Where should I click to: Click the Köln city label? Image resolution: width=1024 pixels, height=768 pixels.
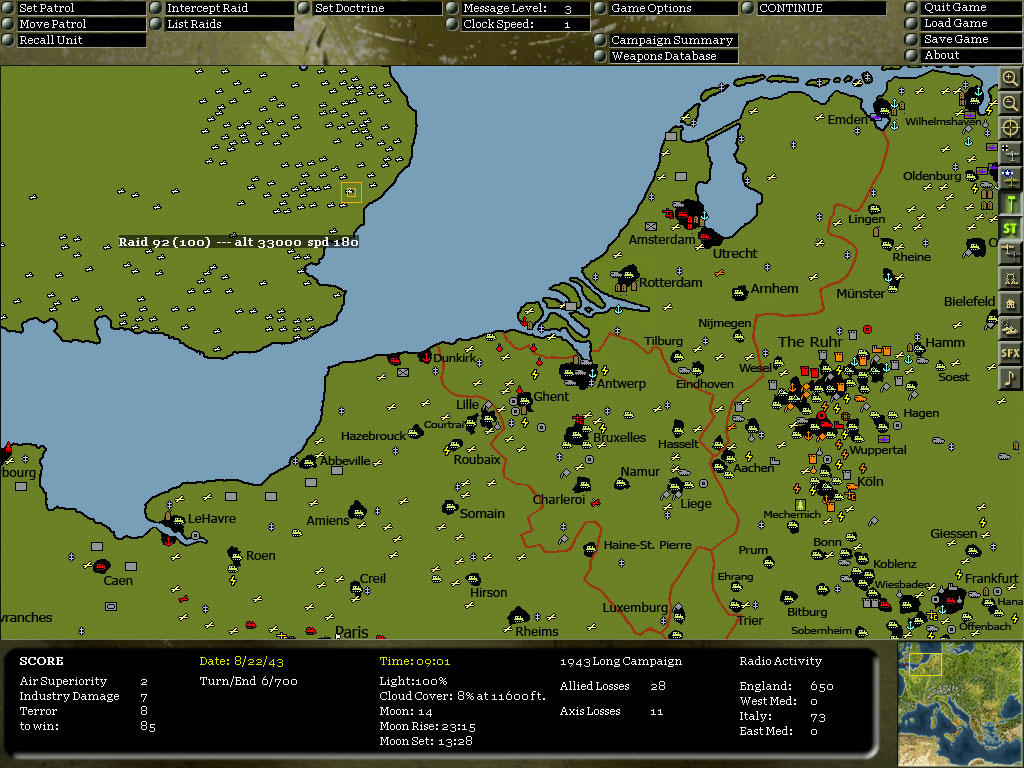pyautogui.click(x=870, y=481)
